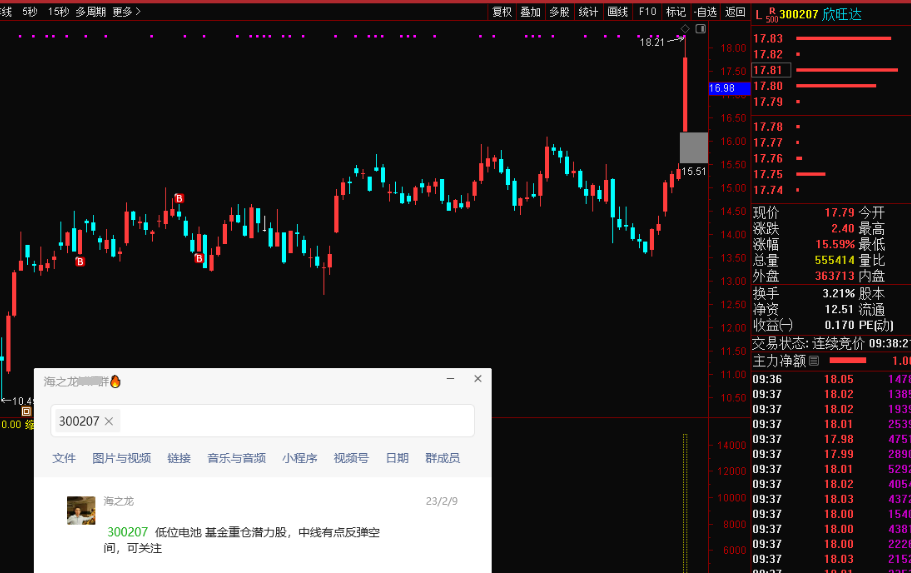Click the red 主力净额 bar
The image size is (911, 573).
click(848, 361)
